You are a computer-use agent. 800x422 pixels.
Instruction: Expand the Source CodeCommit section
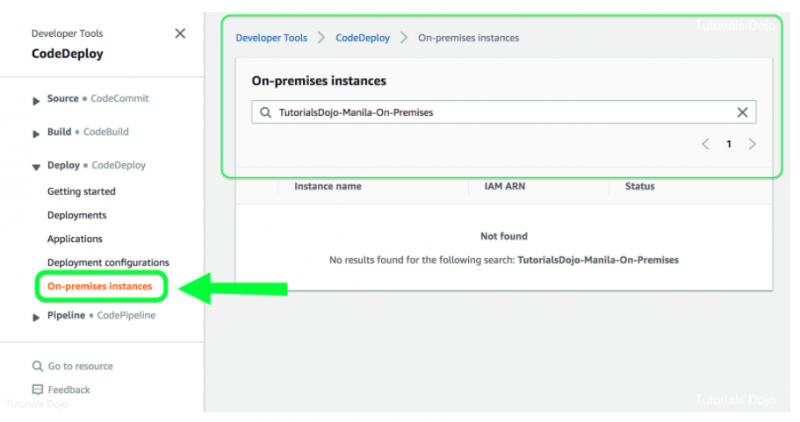click(38, 100)
